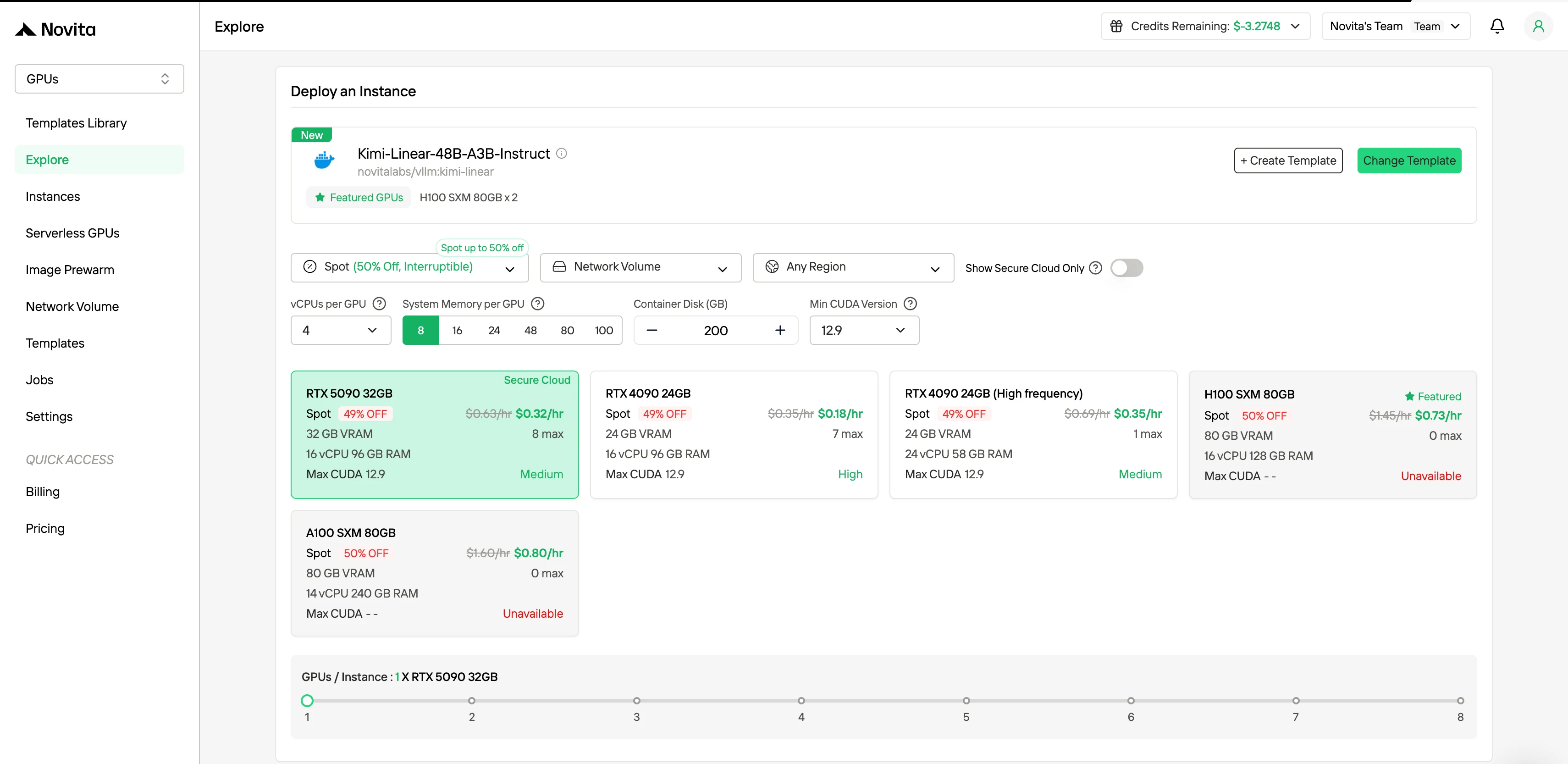The image size is (1568, 764).
Task: Click the Novita logo
Action: click(55, 28)
